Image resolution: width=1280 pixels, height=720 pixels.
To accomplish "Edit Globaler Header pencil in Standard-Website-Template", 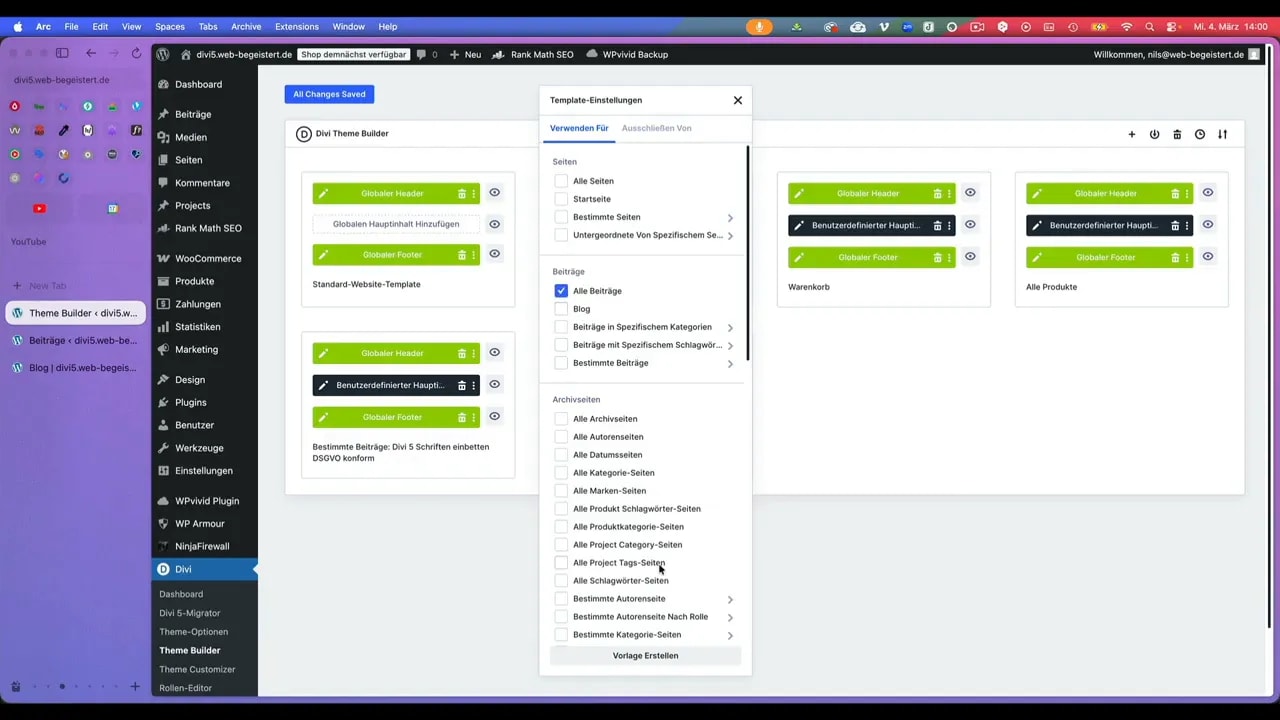I will pyautogui.click(x=323, y=194).
